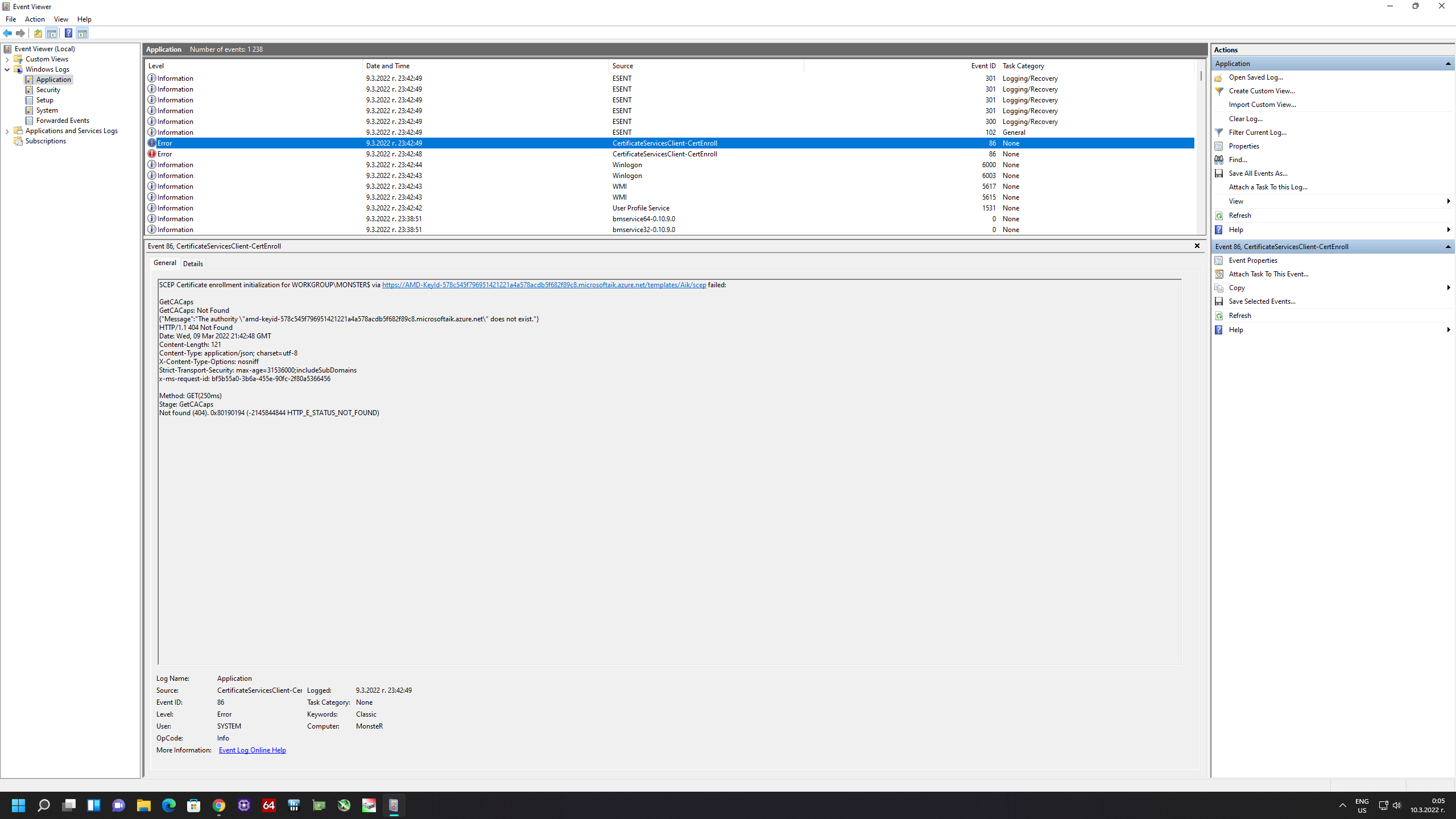Open the Event Log Online Help link

252,750
